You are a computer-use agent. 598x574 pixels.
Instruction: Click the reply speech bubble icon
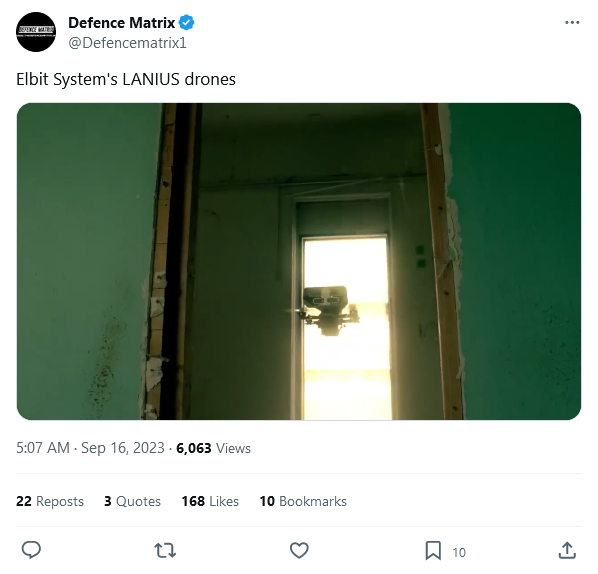[x=31, y=550]
